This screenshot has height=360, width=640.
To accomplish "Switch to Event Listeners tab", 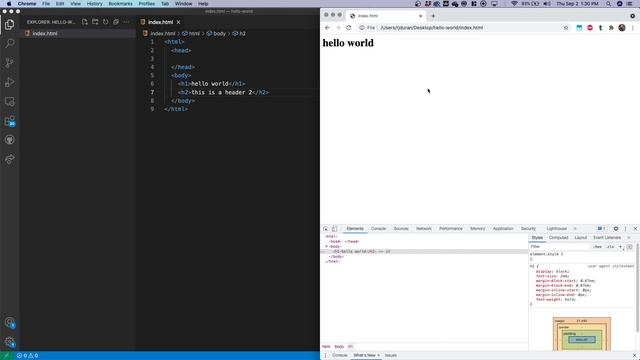I will (607, 238).
